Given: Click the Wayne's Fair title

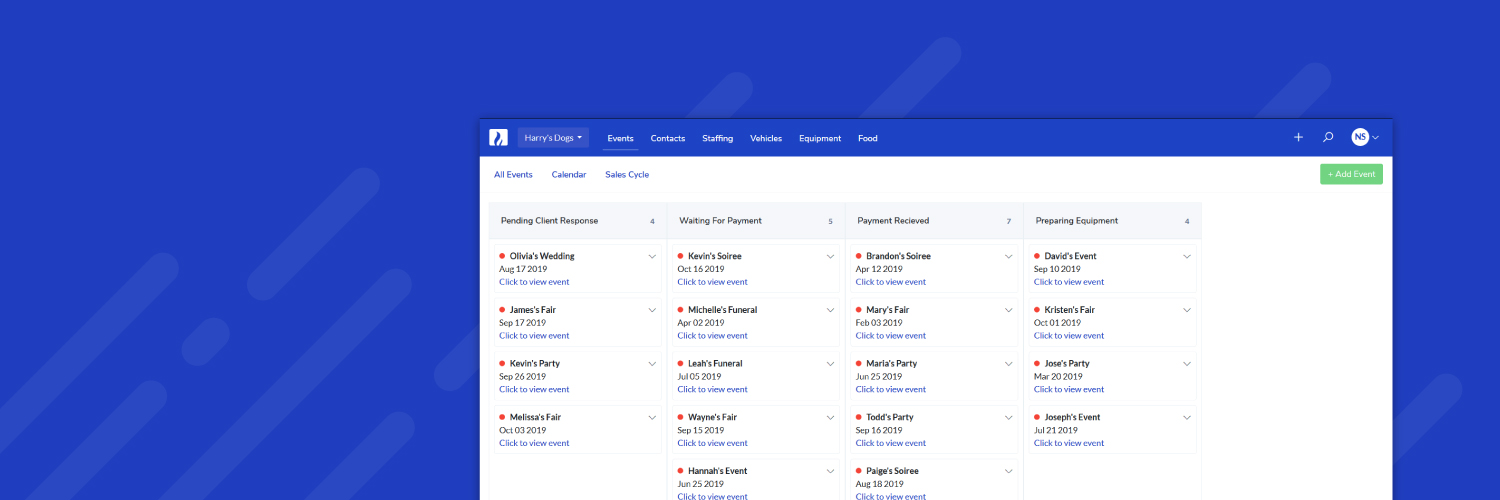Looking at the screenshot, I should point(712,417).
